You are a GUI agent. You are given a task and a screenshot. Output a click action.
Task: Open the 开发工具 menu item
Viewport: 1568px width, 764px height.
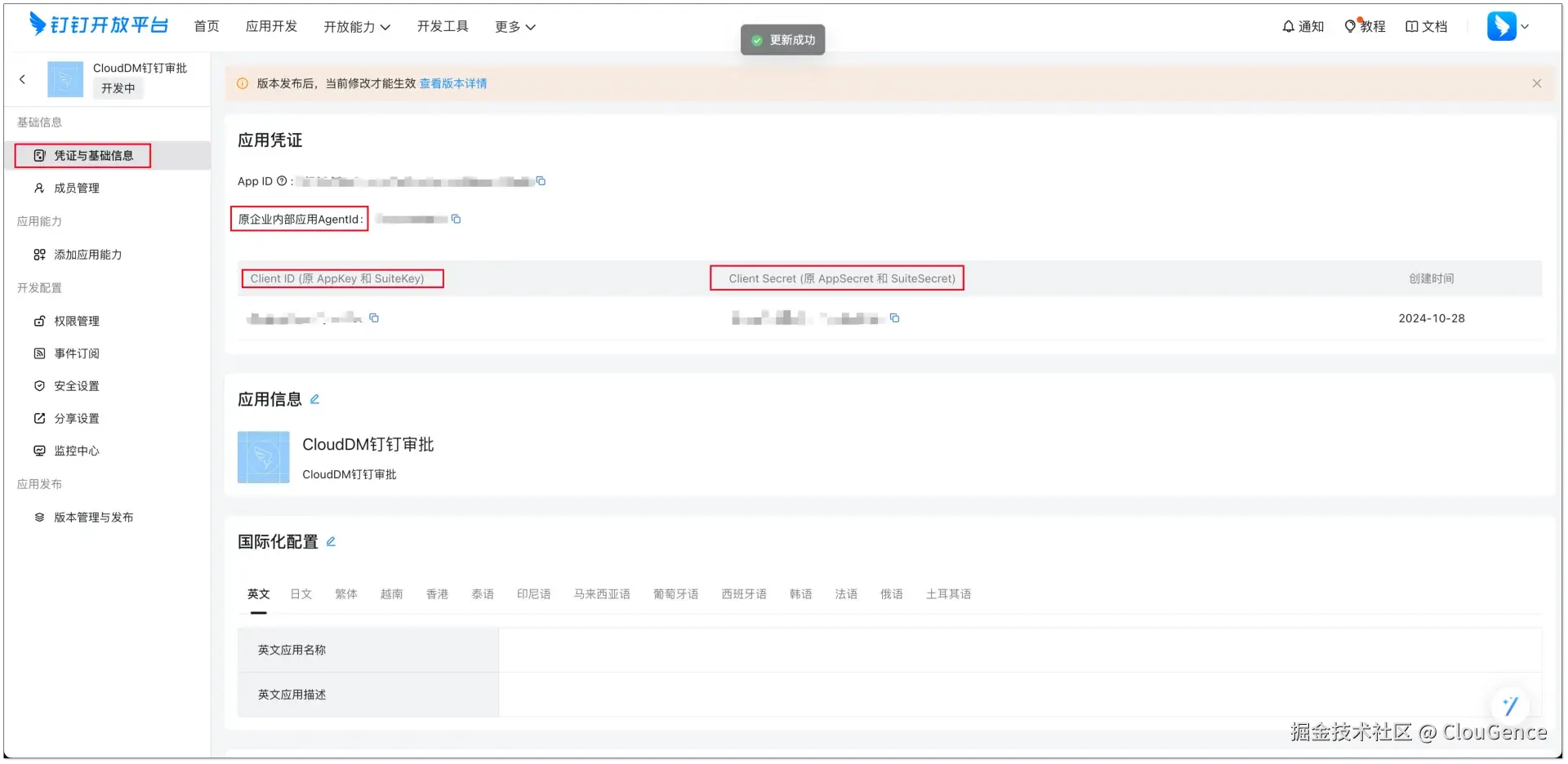pos(443,26)
